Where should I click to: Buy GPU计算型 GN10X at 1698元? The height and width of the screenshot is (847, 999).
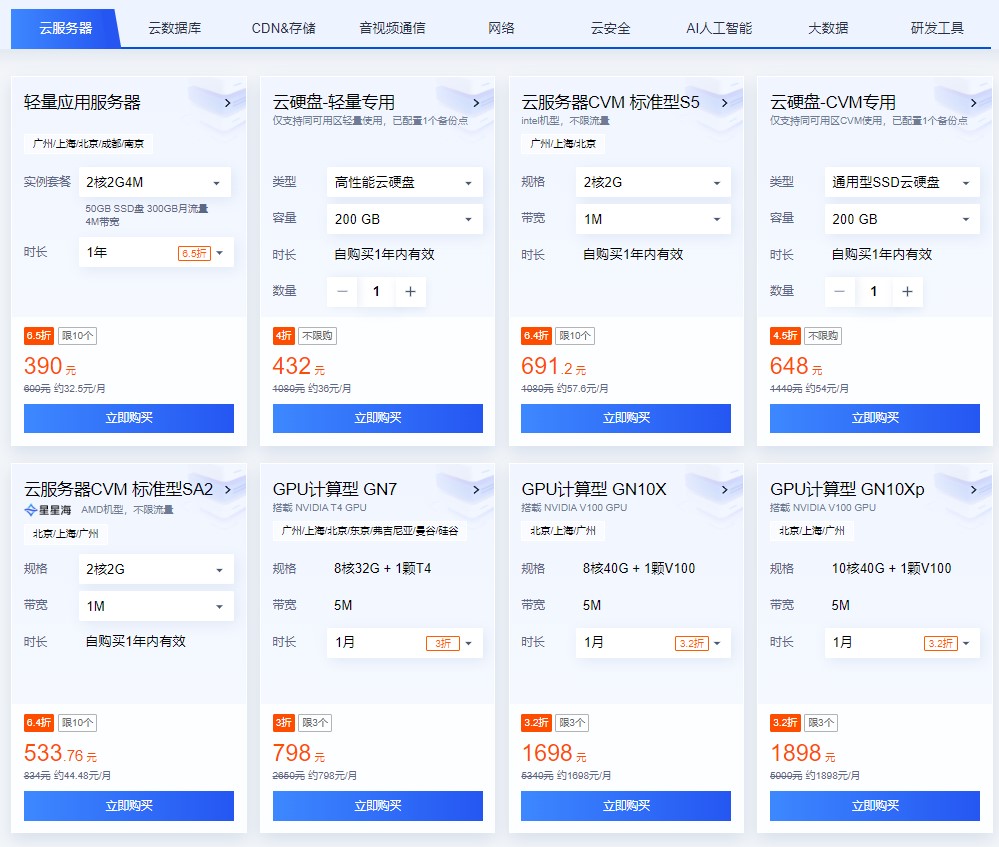(626, 806)
